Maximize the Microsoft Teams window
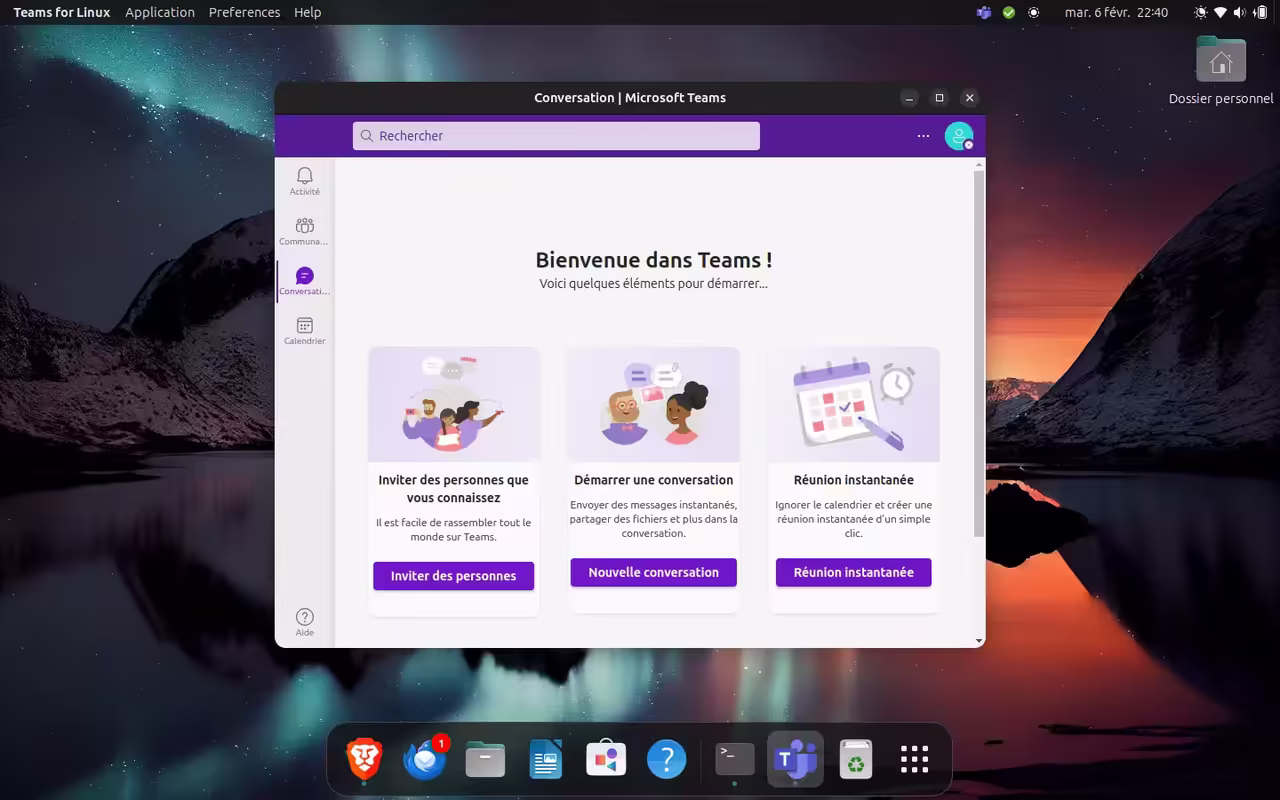This screenshot has width=1280, height=800. tap(939, 98)
